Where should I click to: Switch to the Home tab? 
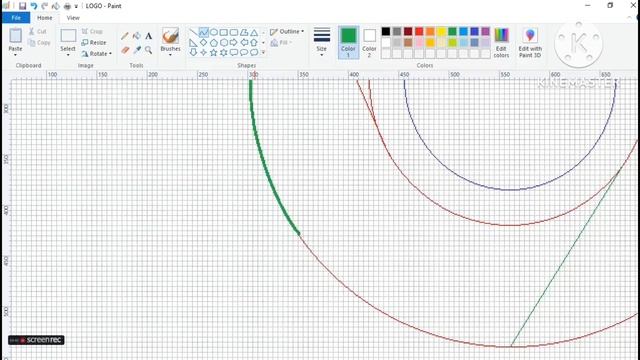44,18
